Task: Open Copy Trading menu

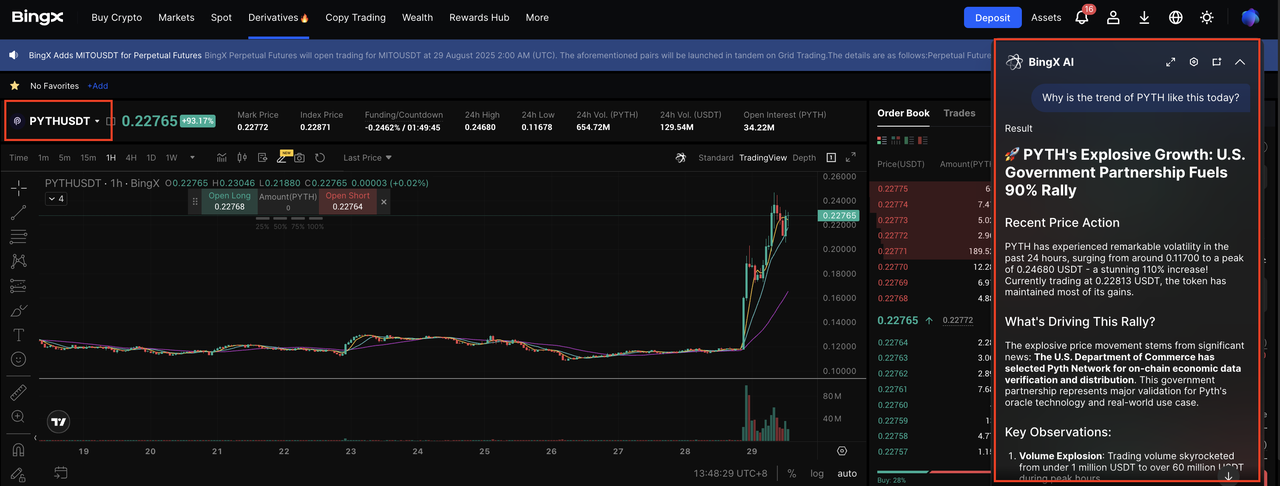Action: 356,17
